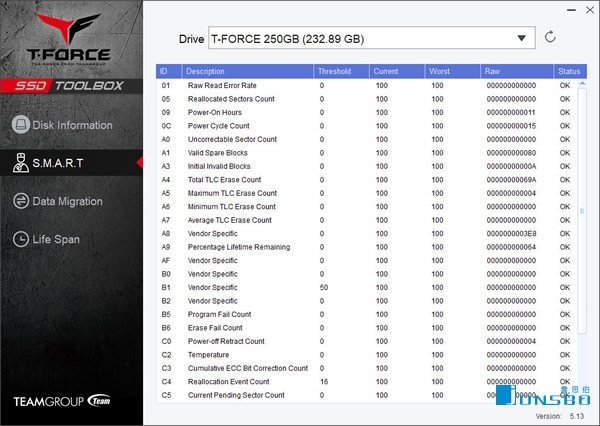Click the ID cell B2
600x426 pixels.
point(166,301)
